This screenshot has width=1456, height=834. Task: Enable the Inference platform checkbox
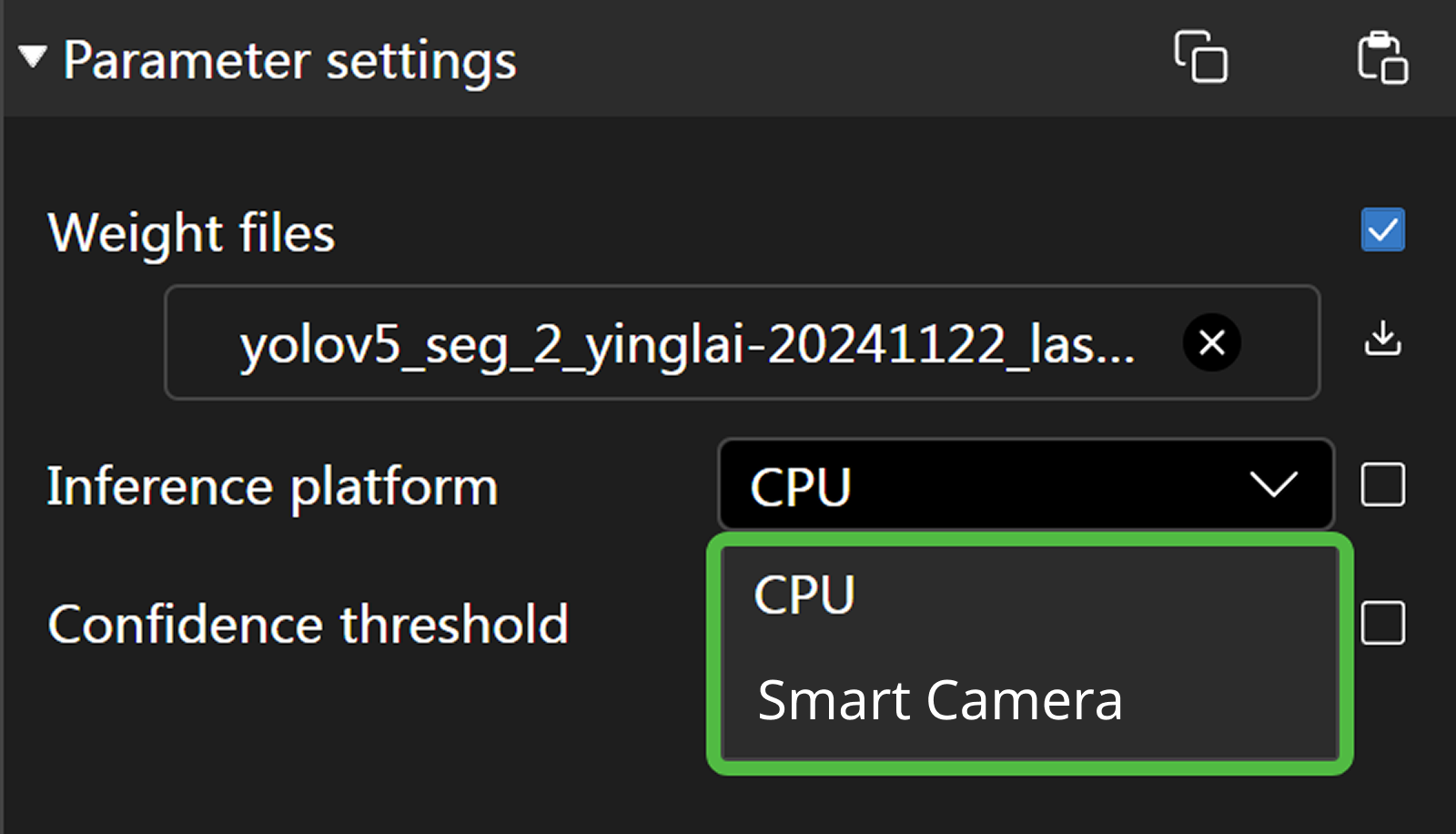pos(1382,484)
